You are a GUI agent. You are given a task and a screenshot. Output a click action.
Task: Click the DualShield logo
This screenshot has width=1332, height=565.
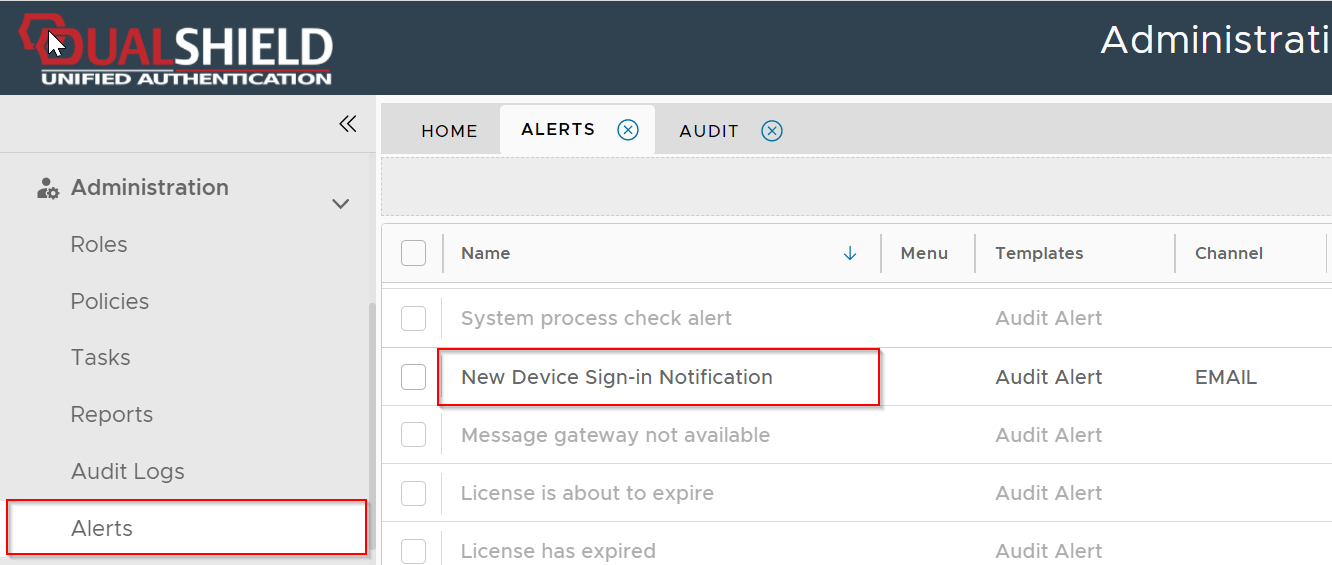(176, 50)
